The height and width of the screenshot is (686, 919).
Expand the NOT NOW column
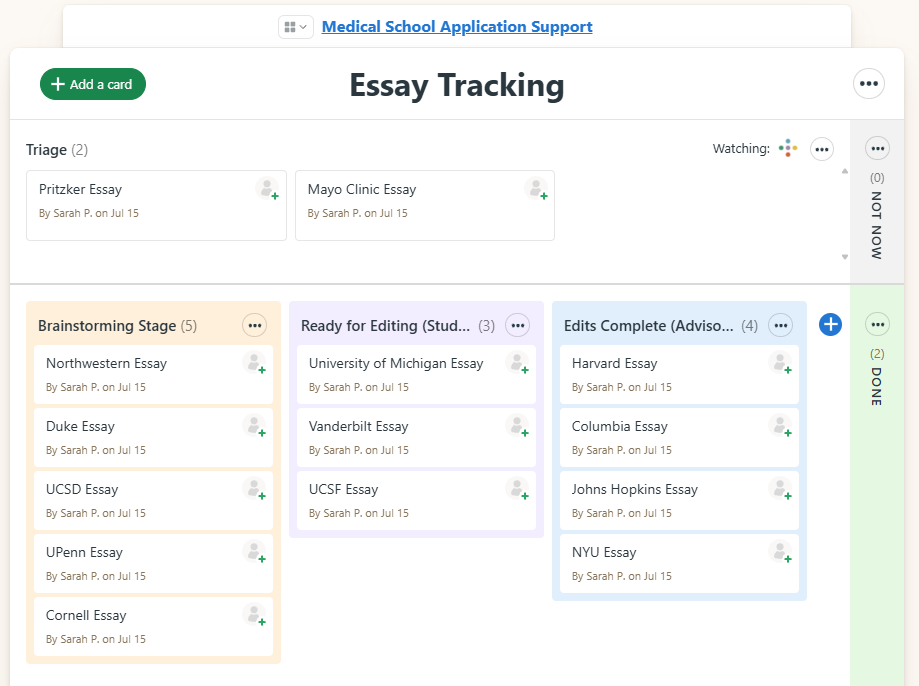tap(877, 225)
